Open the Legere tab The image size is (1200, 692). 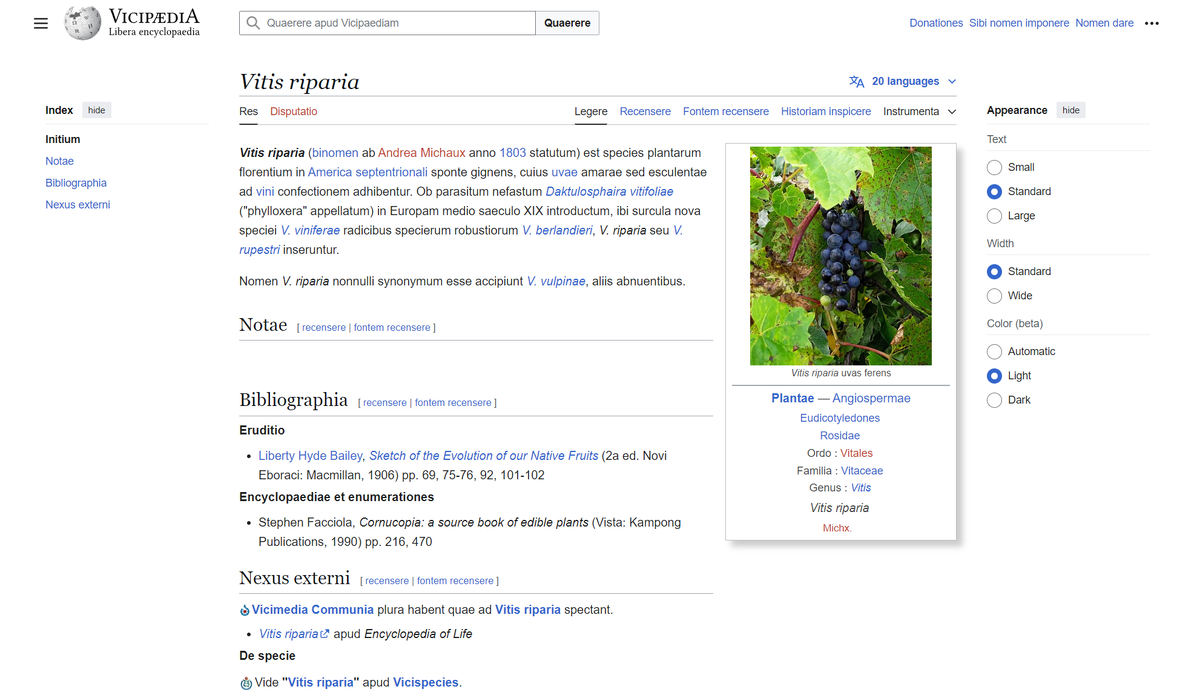pyautogui.click(x=591, y=112)
